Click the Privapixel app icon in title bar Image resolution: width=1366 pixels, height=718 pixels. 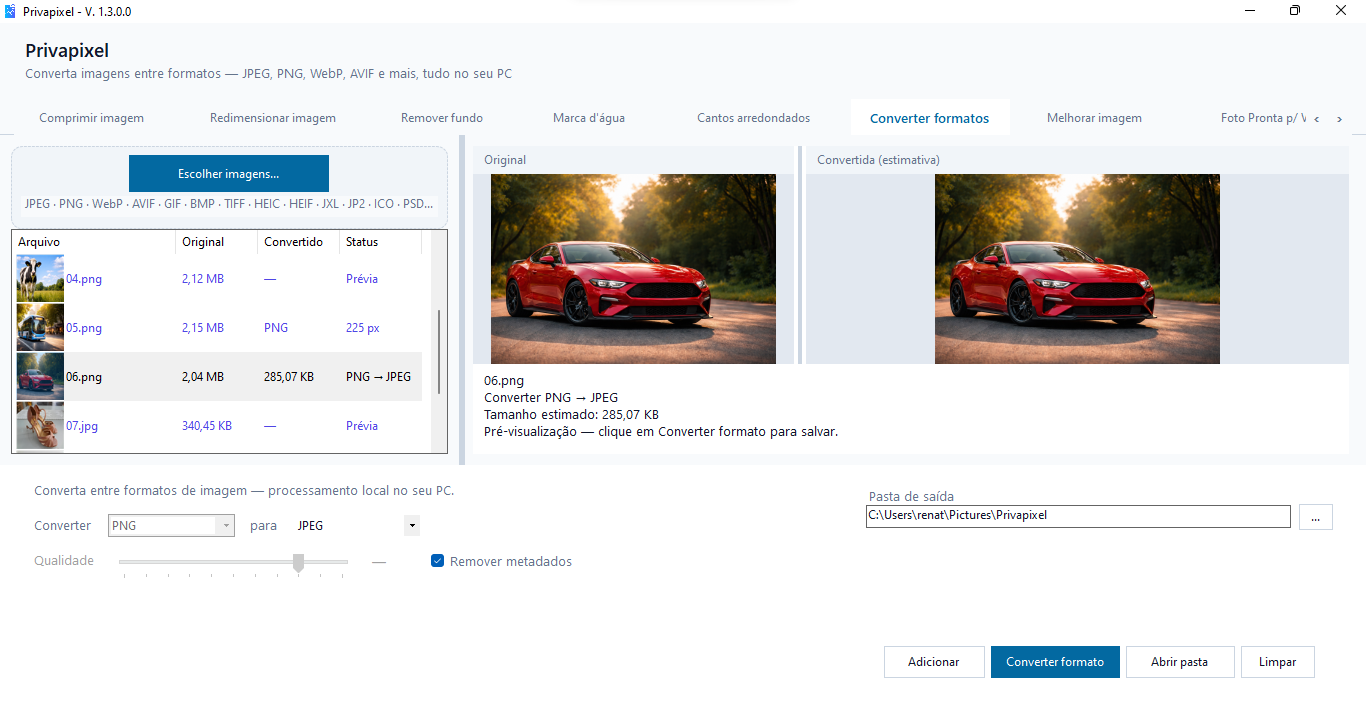(x=11, y=11)
